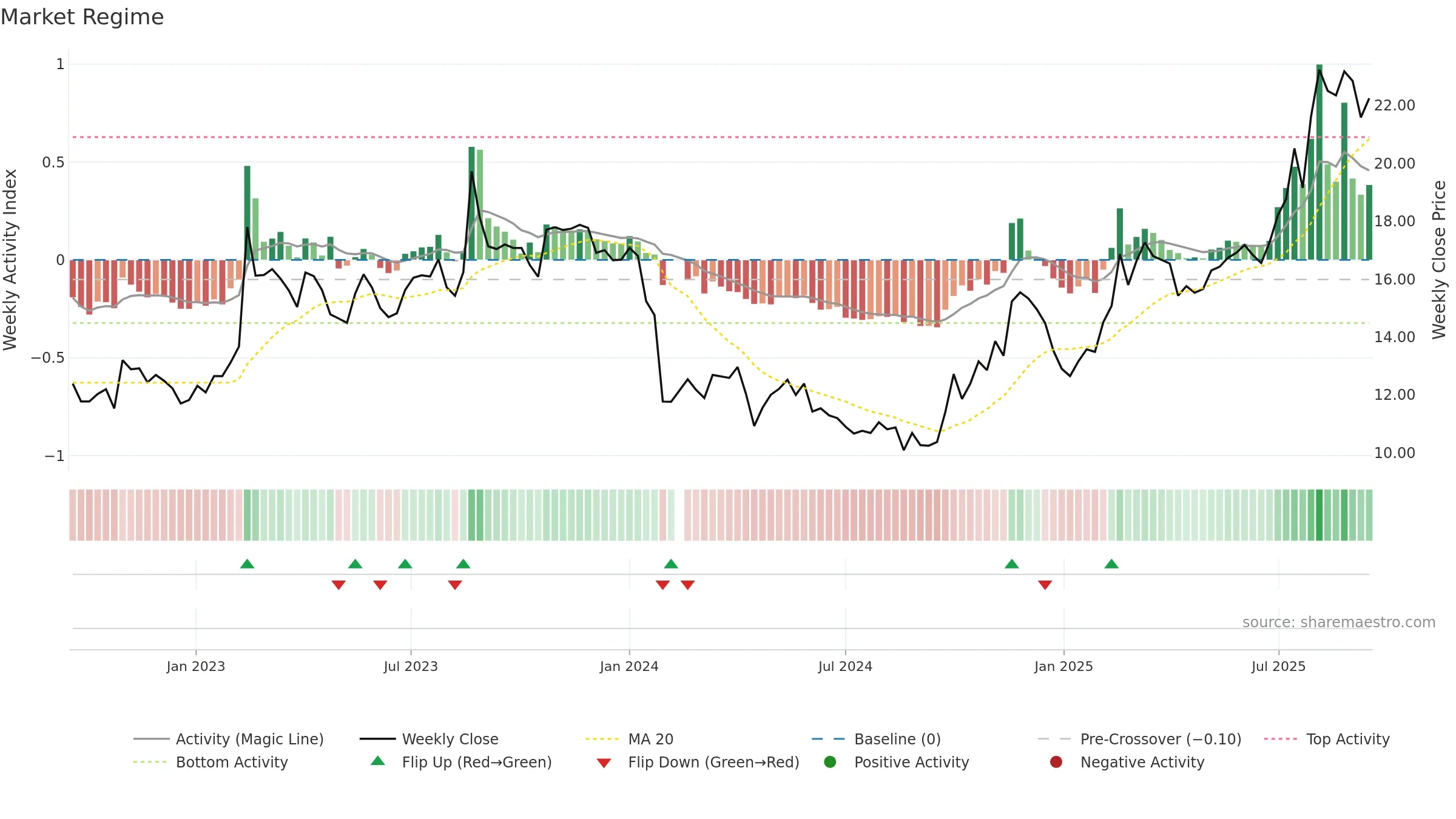The width and height of the screenshot is (1456, 819).
Task: Click the source: sharemaestro.com text
Action: [1339, 622]
